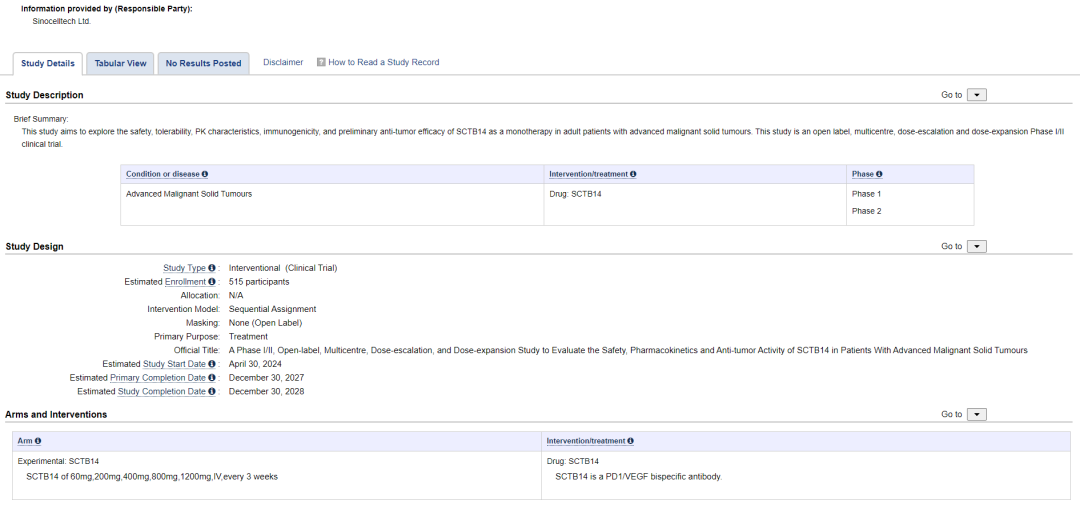Viewport: 1080px width, 508px height.
Task: Open Go to dropdown in Study Description
Action: [x=977, y=95]
